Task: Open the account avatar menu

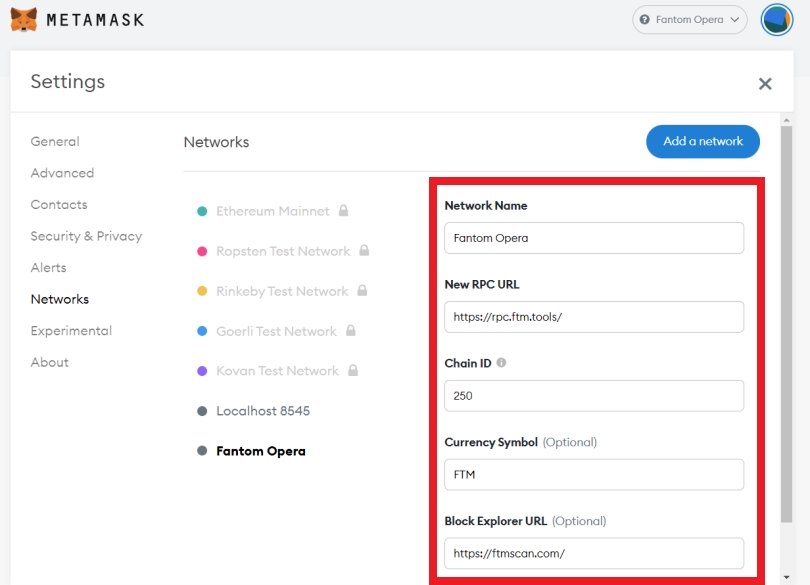Action: click(776, 19)
